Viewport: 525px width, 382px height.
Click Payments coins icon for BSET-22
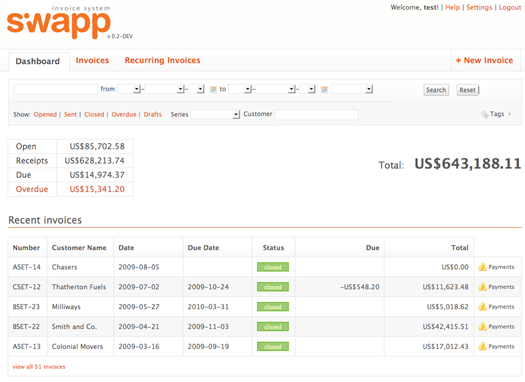[x=482, y=326]
